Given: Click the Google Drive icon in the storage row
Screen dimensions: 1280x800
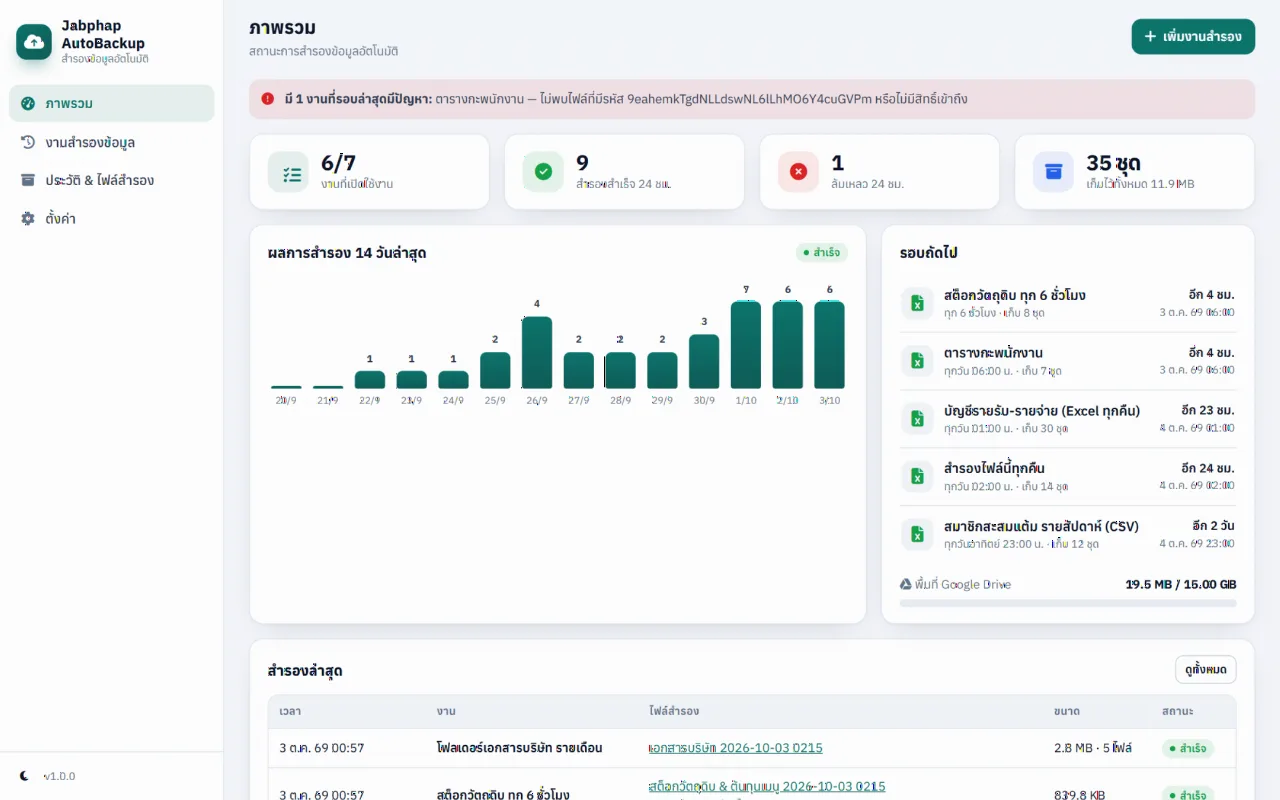Looking at the screenshot, I should [x=906, y=584].
